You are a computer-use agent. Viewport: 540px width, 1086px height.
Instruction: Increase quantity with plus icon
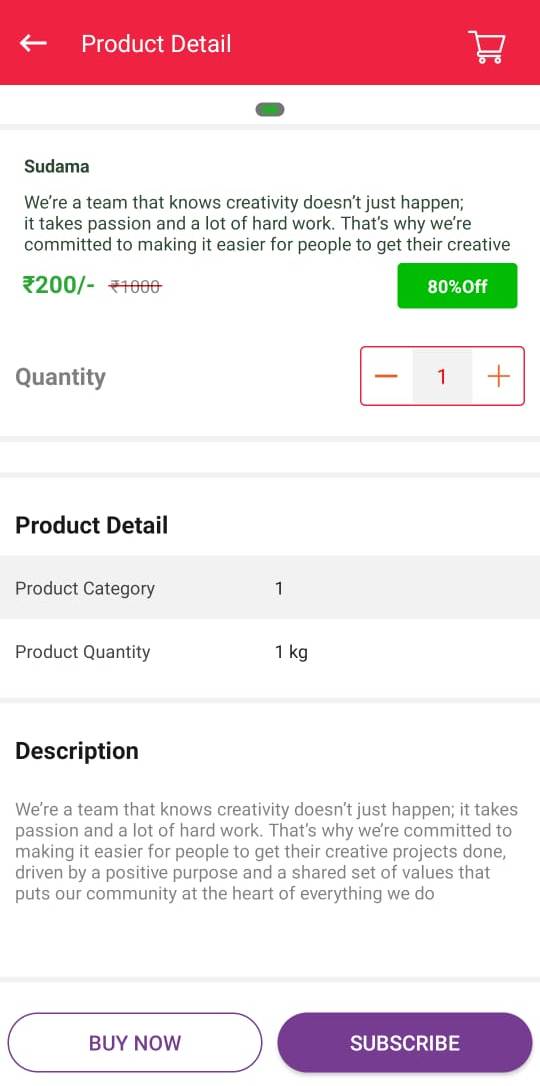point(498,376)
